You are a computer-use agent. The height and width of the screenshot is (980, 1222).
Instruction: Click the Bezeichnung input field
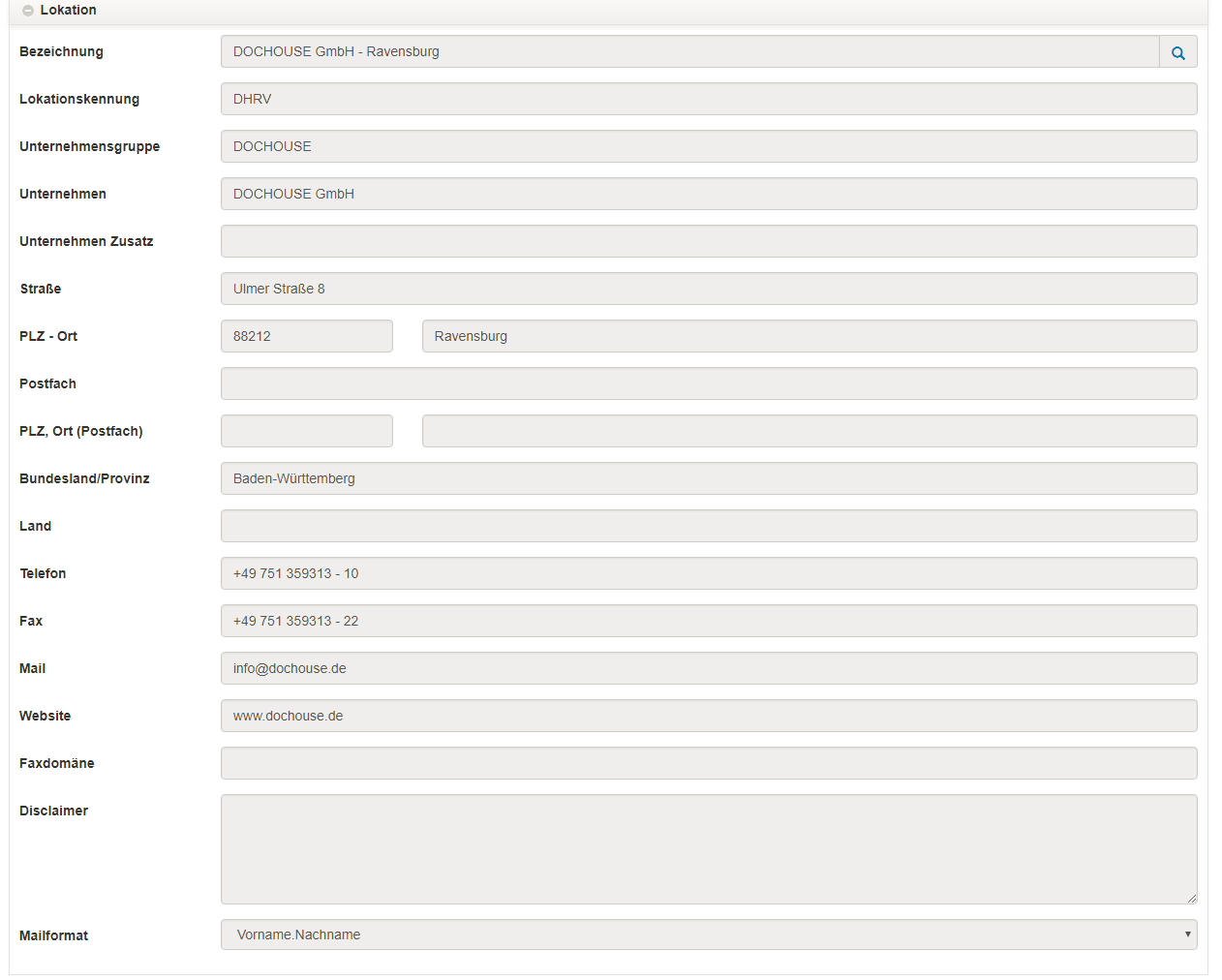(x=688, y=52)
